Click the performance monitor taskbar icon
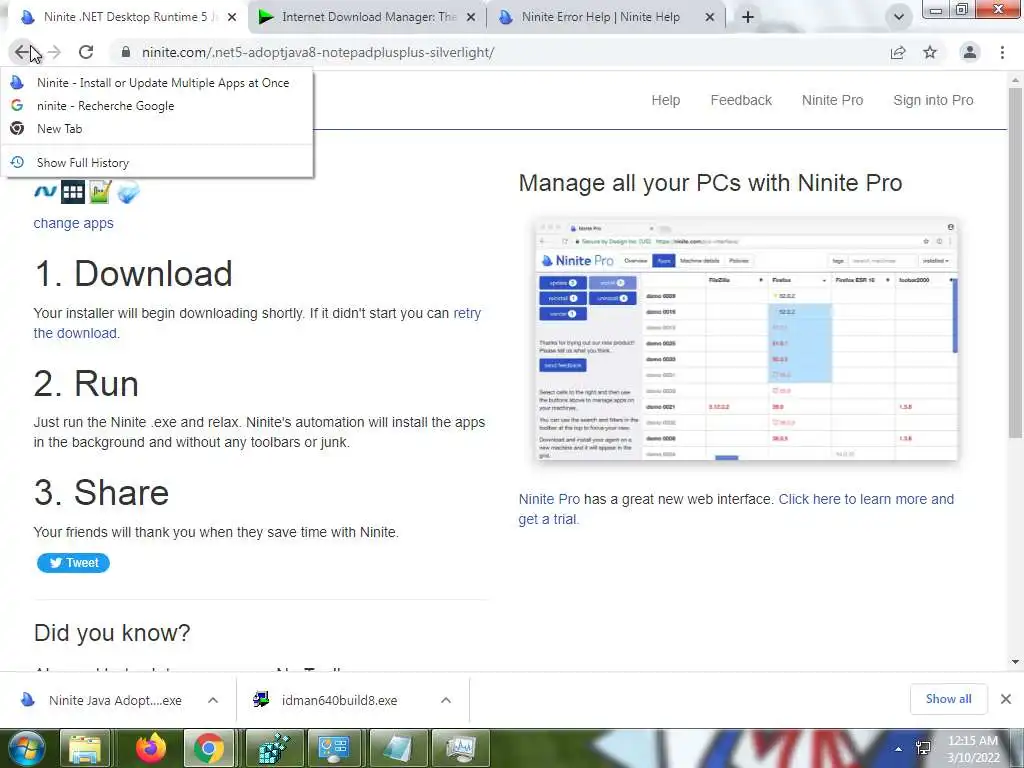This screenshot has width=1024, height=768. (x=461, y=748)
